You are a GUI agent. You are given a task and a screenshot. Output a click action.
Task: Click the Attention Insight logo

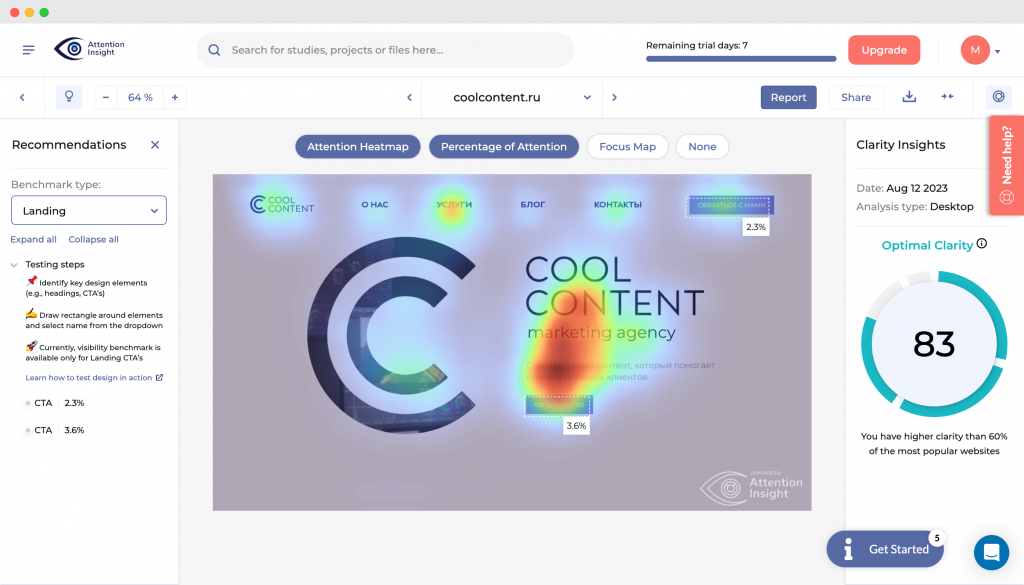[89, 49]
